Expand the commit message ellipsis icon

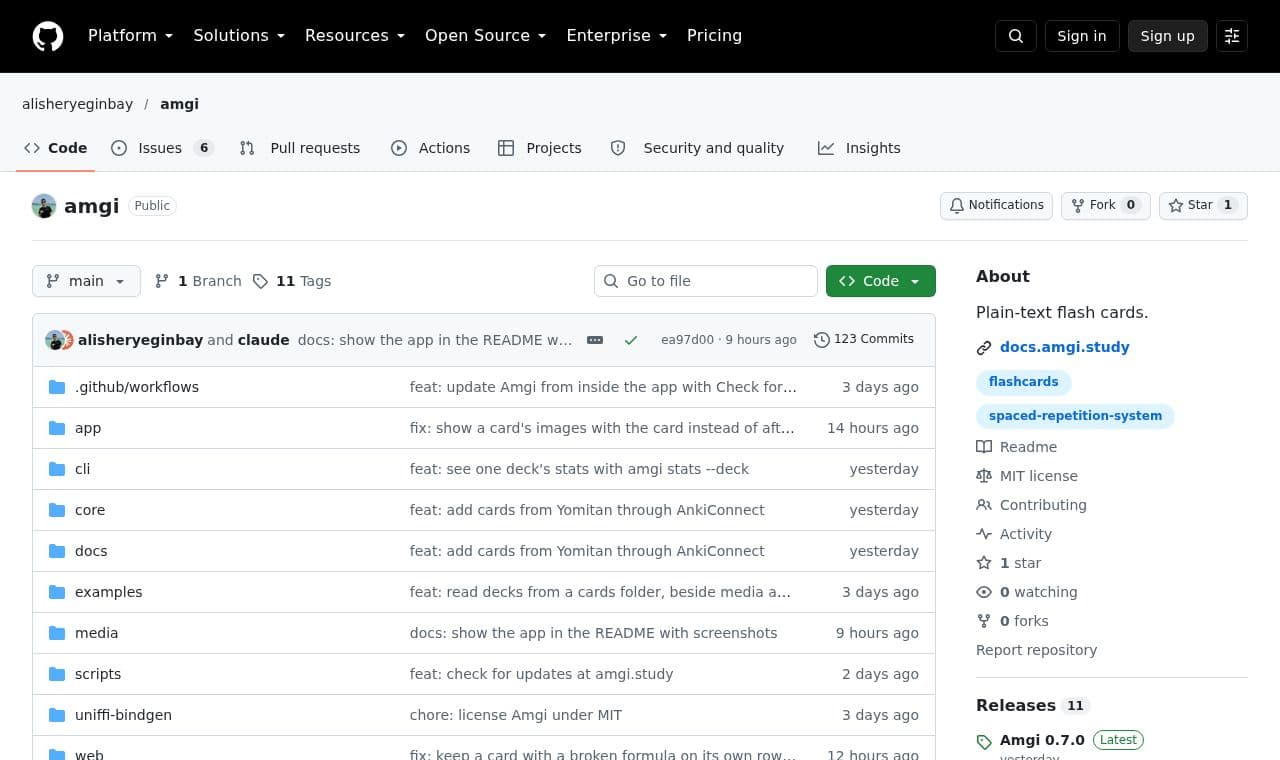(x=595, y=340)
